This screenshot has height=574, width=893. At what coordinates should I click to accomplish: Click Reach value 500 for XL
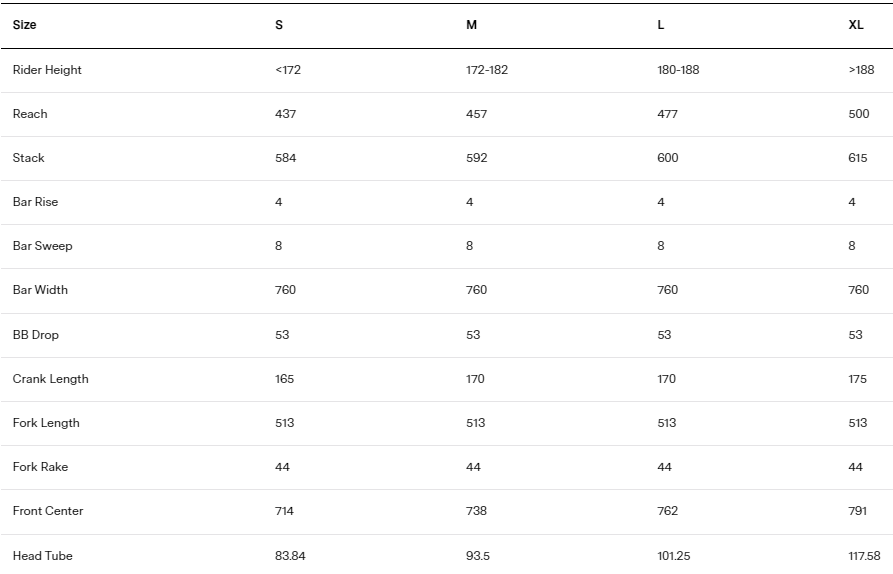859,114
